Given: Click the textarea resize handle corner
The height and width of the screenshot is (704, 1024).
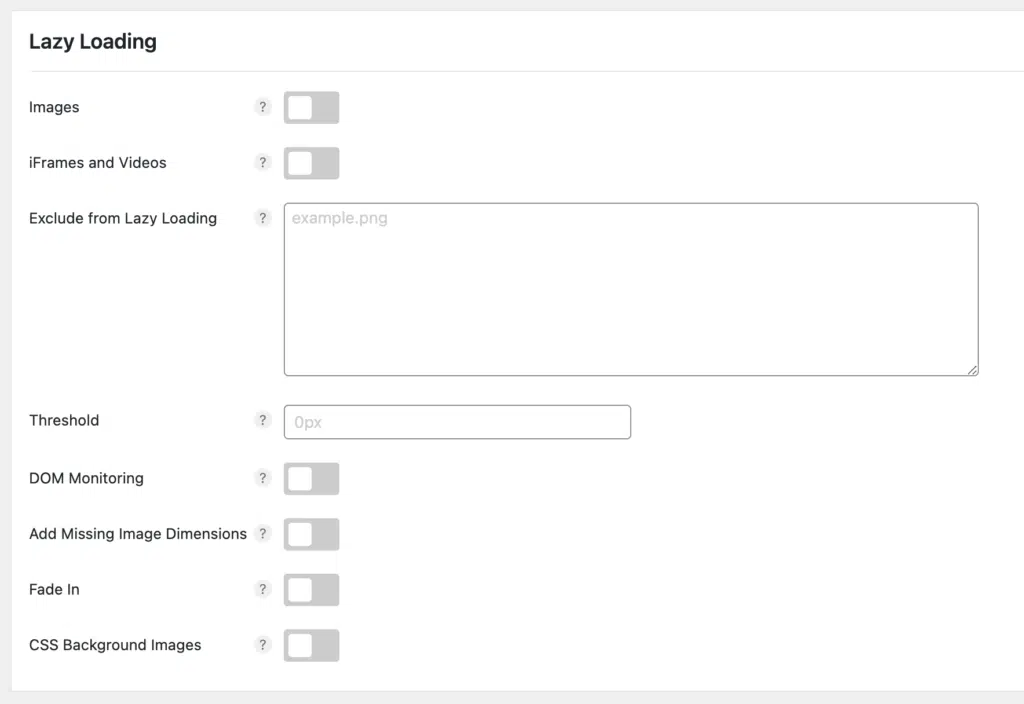Looking at the screenshot, I should [x=972, y=370].
